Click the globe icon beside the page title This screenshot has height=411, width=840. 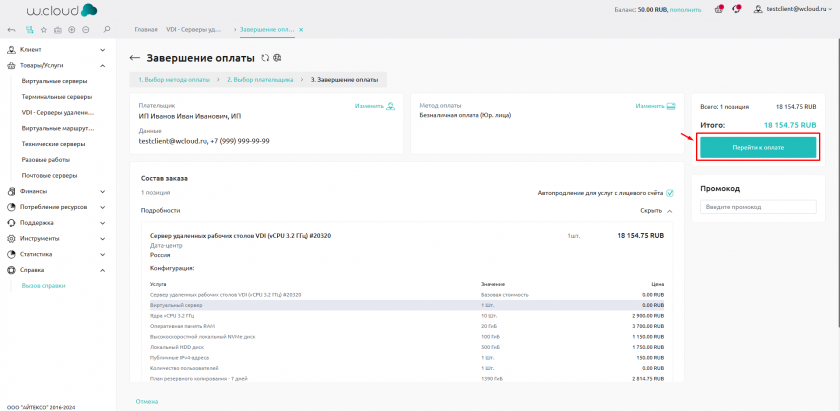pos(277,58)
